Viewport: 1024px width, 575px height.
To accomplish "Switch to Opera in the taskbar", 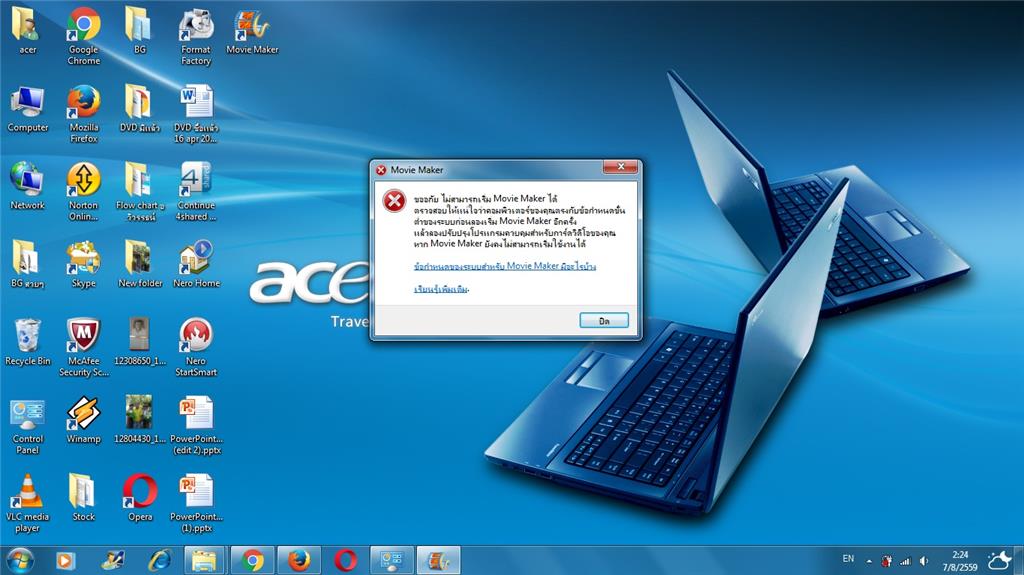I will click(x=345, y=561).
